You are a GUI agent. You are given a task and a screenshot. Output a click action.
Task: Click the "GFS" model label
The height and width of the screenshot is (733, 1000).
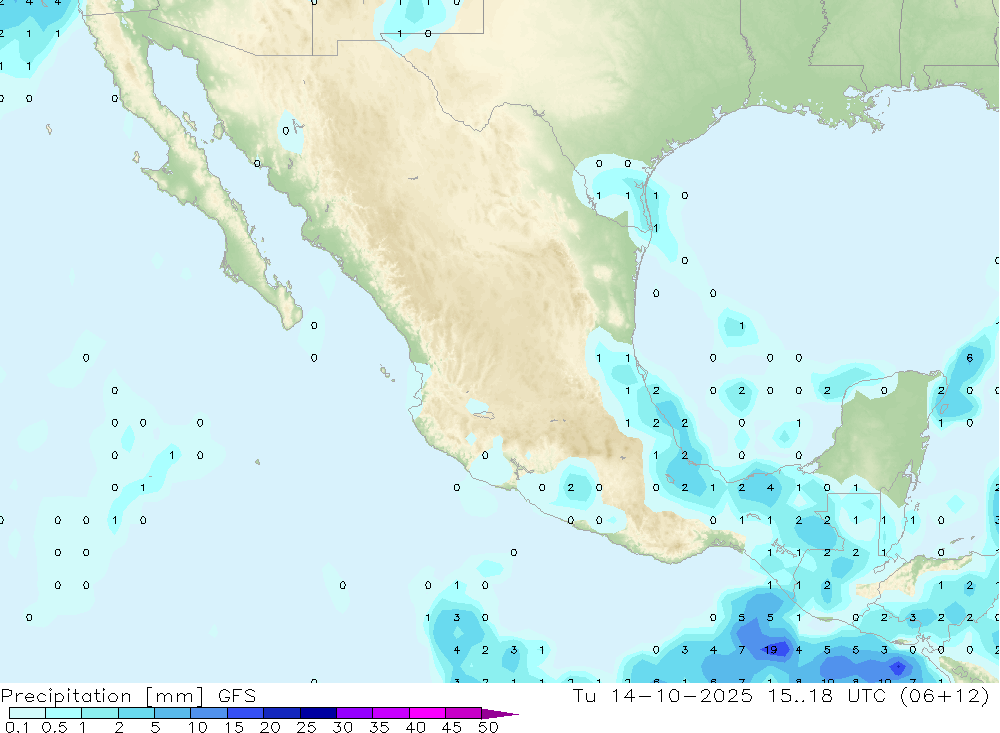237,695
